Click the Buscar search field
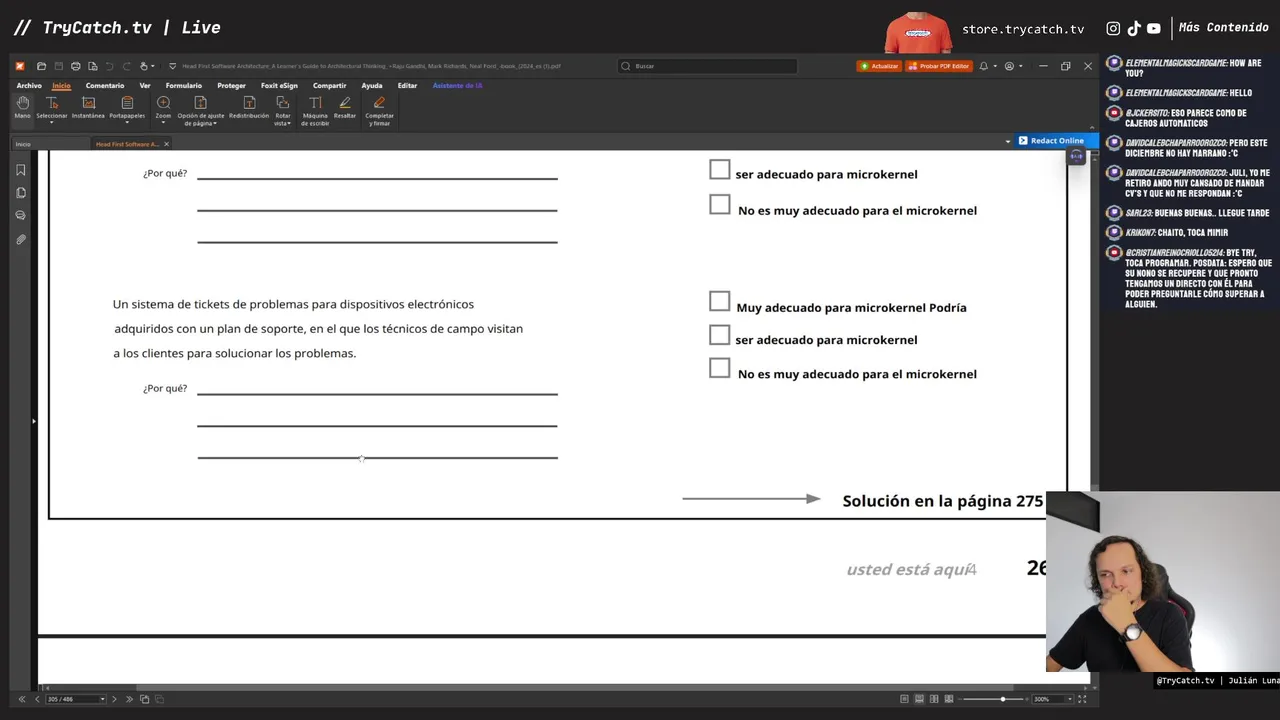 [x=707, y=66]
